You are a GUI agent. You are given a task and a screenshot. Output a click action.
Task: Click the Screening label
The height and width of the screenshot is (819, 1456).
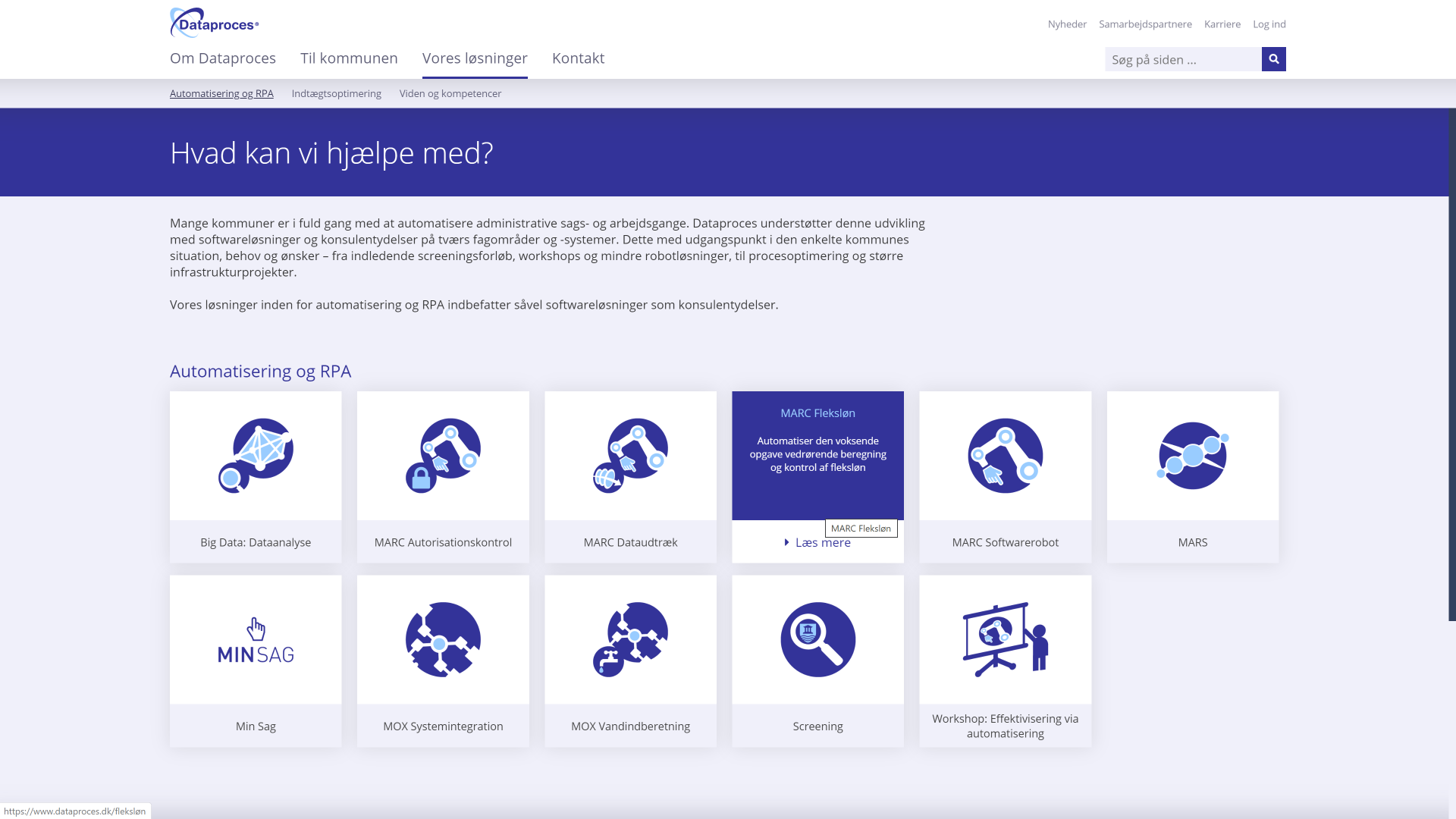point(818,726)
